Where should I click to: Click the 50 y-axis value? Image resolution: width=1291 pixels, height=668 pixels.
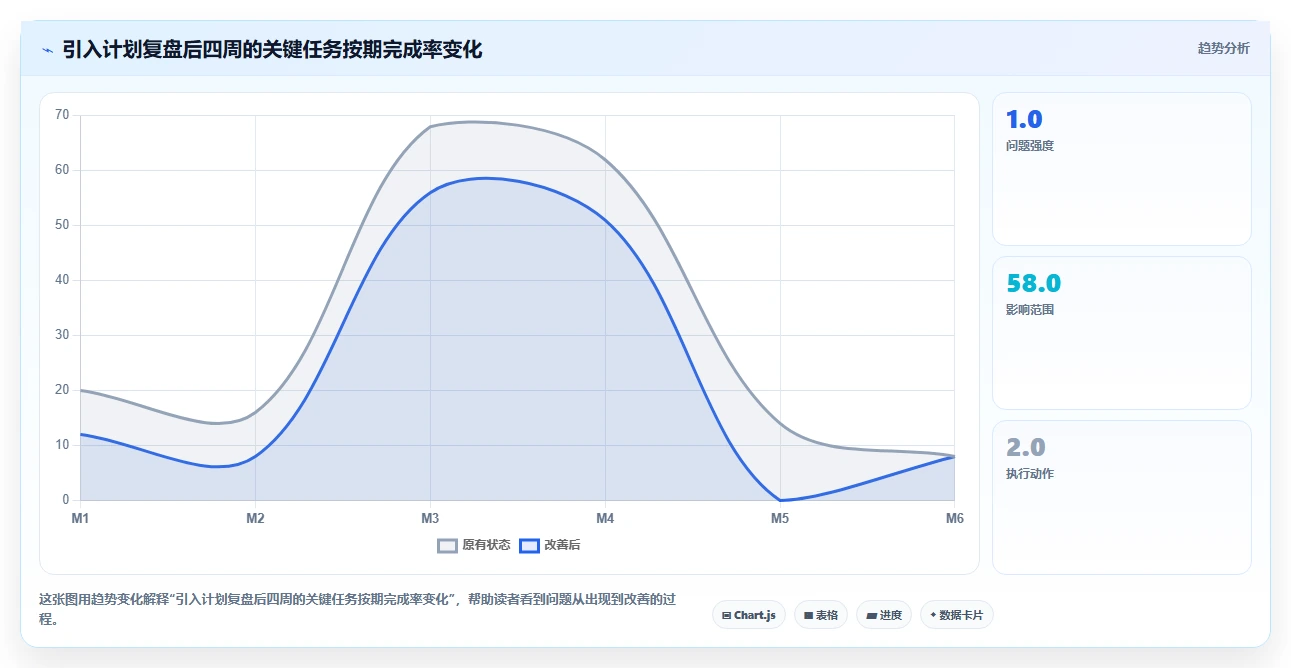coord(62,225)
